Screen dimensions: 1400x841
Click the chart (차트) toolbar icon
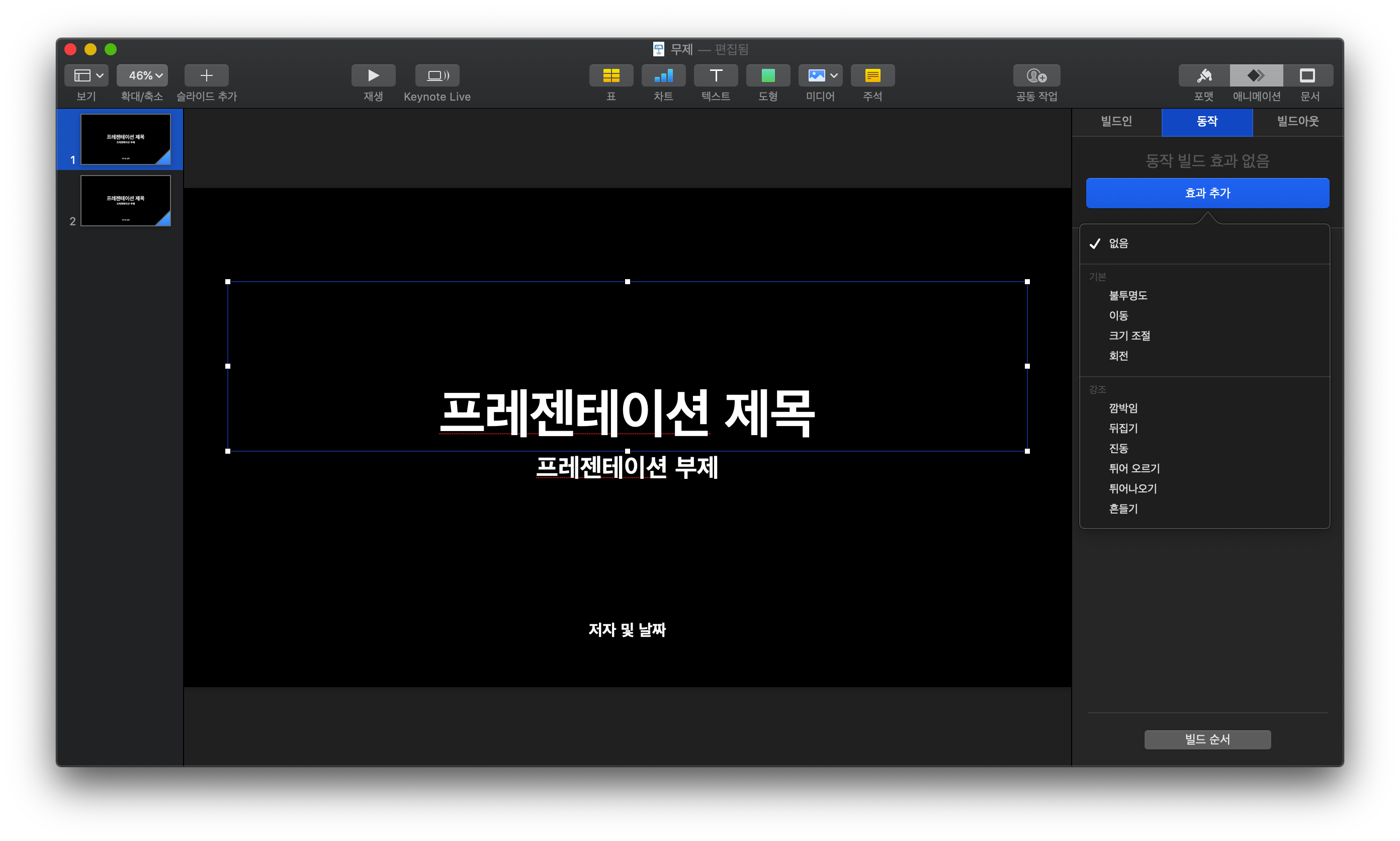point(663,75)
